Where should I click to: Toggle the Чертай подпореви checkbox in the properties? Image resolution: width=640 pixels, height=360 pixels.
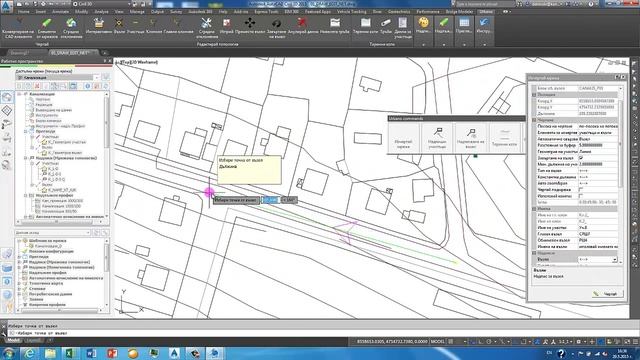tap(581, 189)
